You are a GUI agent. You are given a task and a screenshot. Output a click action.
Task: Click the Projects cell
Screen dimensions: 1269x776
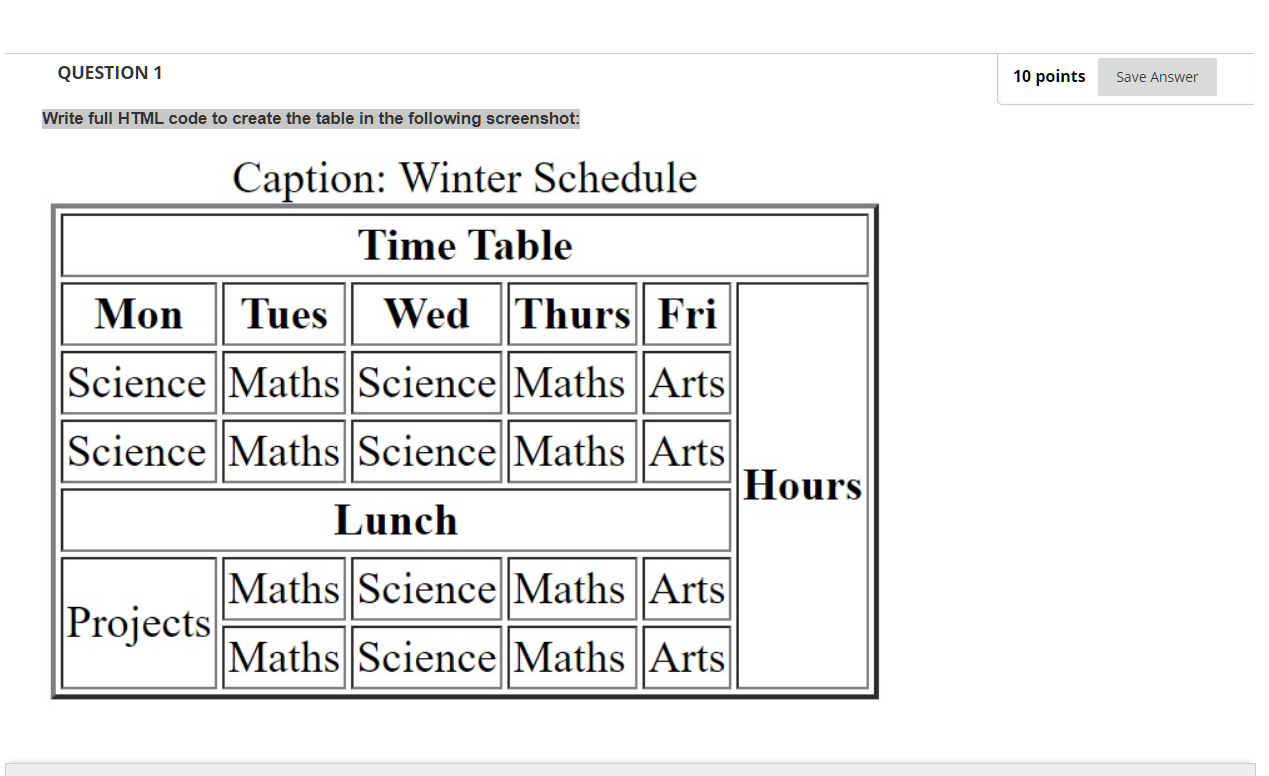138,622
